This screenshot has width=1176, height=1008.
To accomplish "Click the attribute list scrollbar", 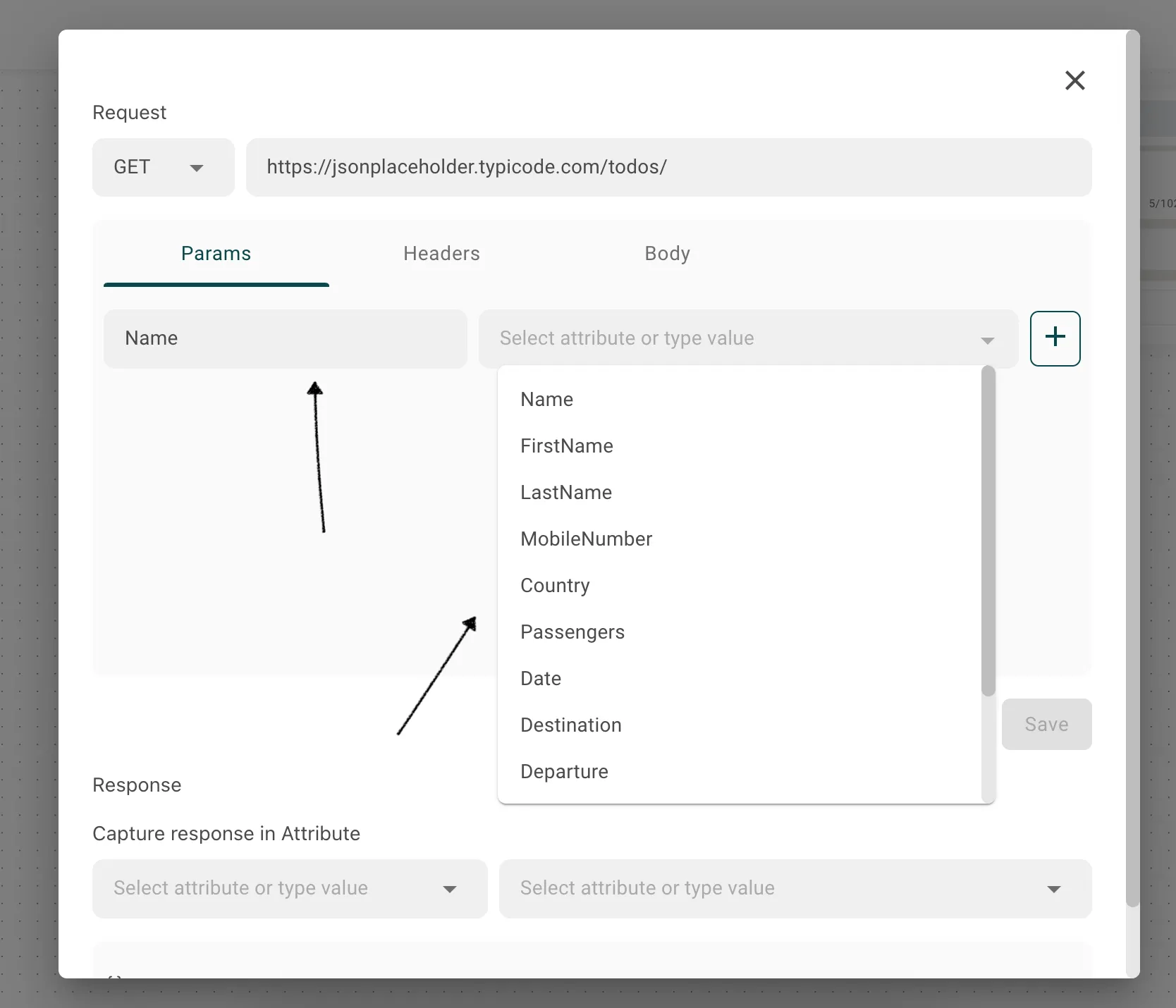I will [988, 529].
